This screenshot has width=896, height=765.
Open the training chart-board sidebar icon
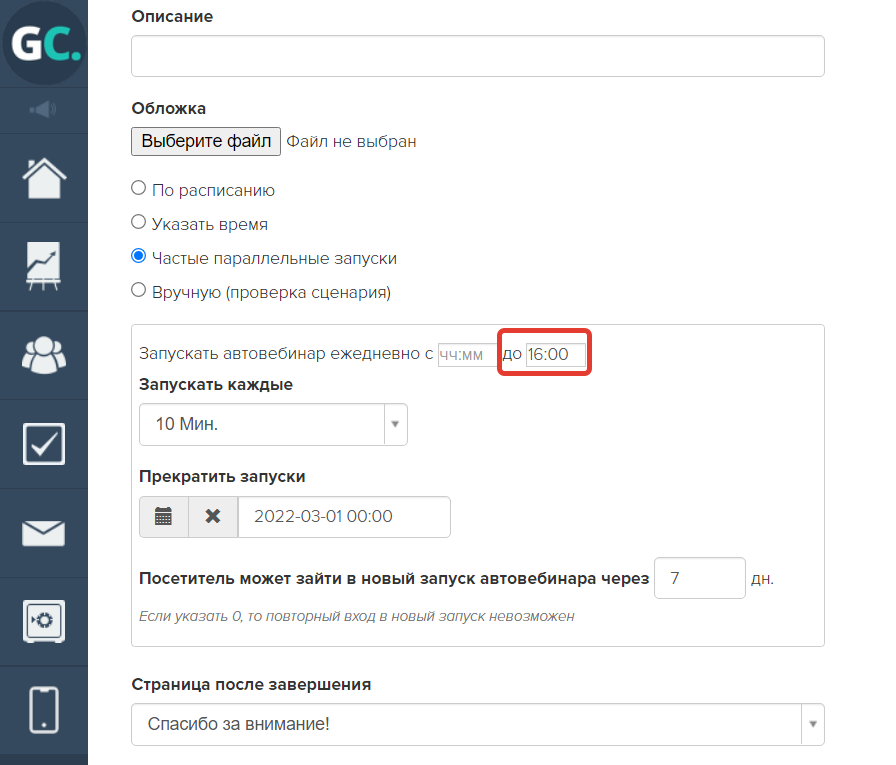pos(43,266)
